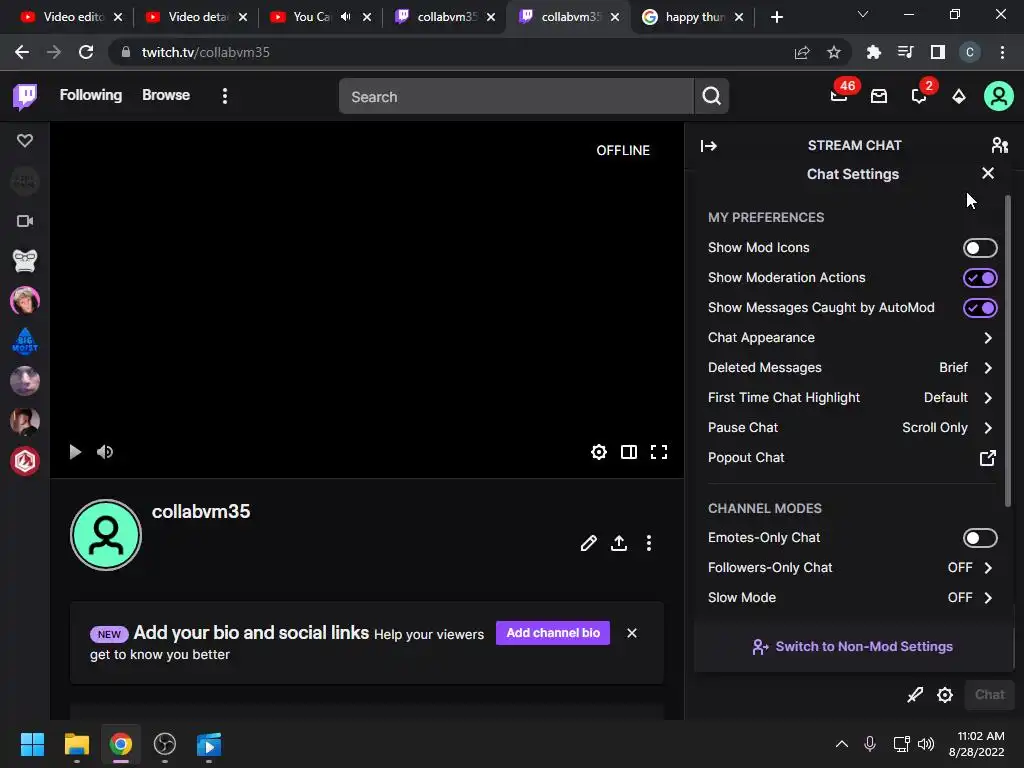Open video player settings gear
This screenshot has height=768, width=1024.
click(x=598, y=452)
